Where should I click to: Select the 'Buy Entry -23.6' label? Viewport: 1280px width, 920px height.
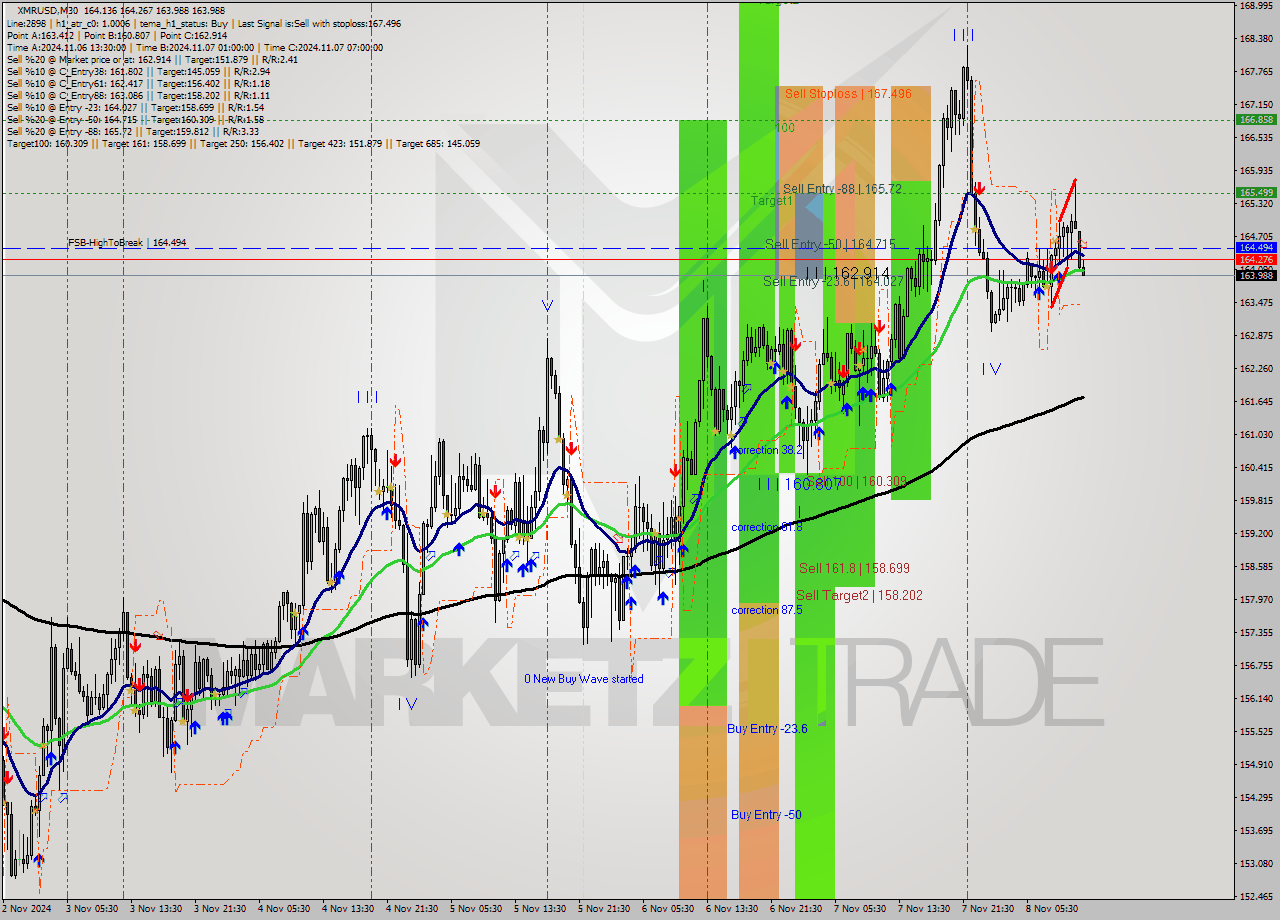[x=767, y=729]
